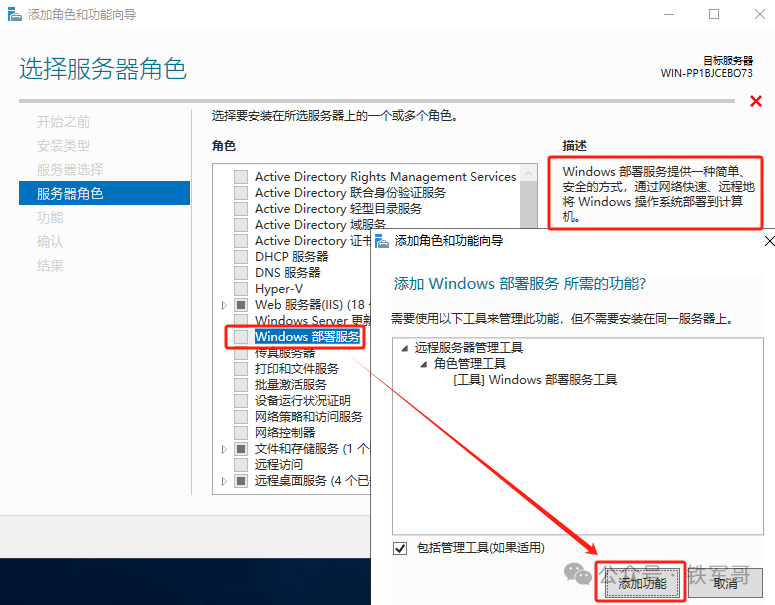Select [工具] Windows 部署服务工具 item

pos(535,380)
